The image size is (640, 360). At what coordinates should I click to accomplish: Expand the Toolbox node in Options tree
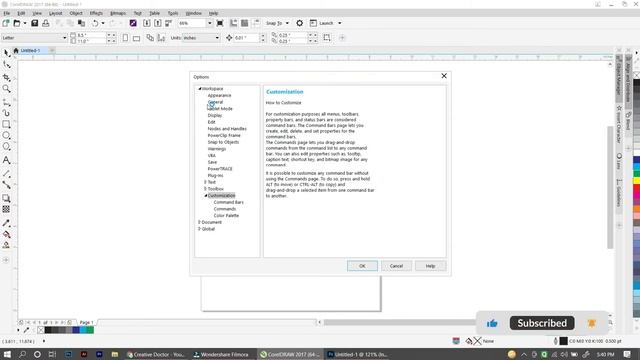[x=205, y=189]
